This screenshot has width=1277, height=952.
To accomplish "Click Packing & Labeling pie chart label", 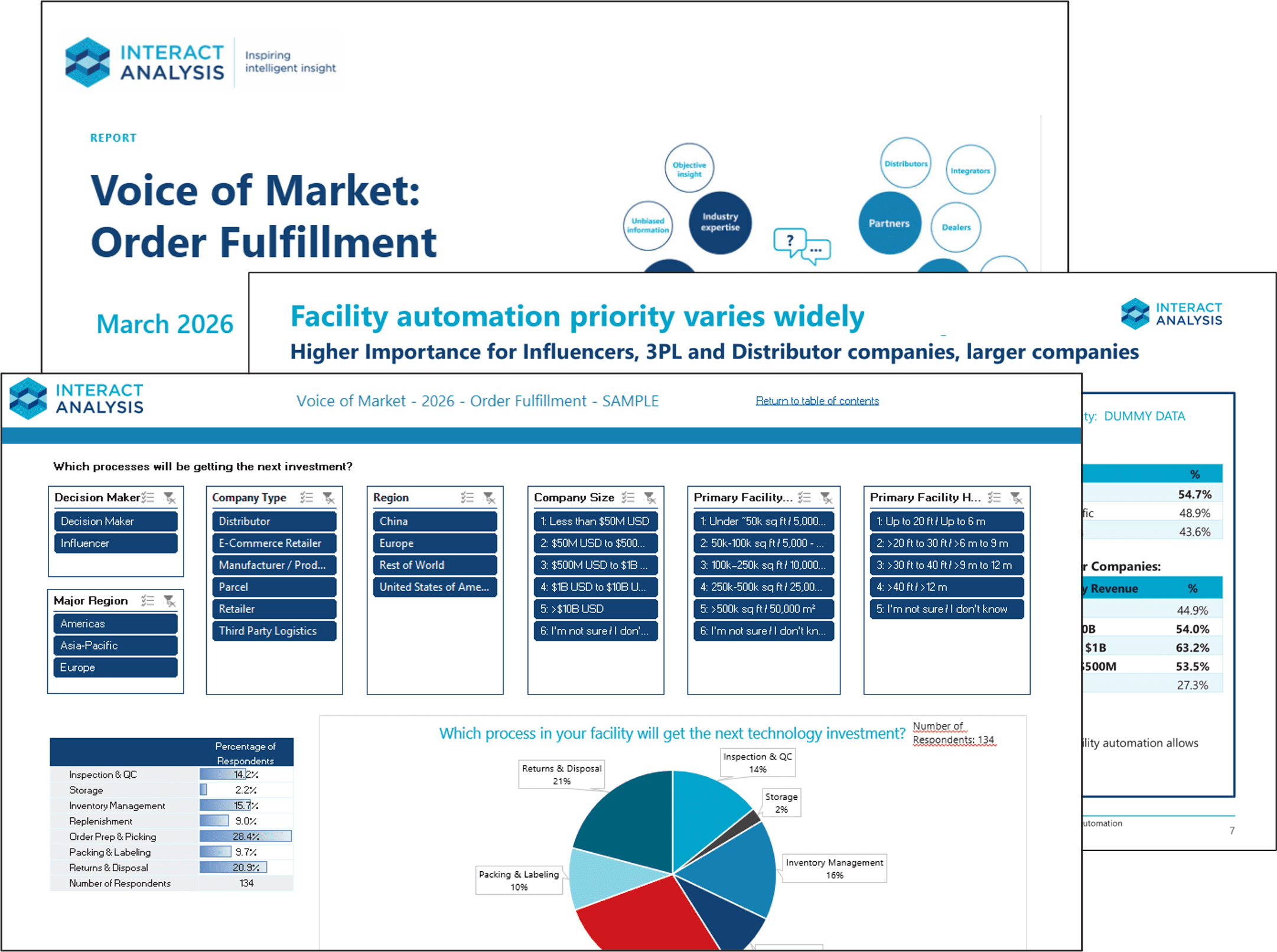I will point(519,881).
